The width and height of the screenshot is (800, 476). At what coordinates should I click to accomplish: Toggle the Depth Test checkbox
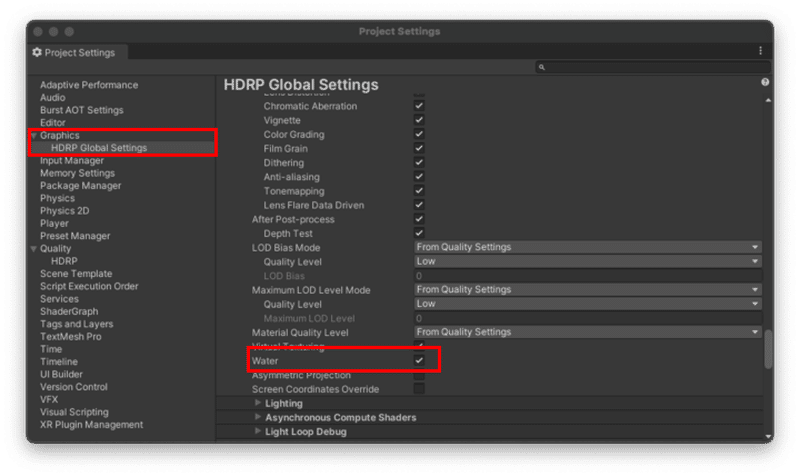(419, 233)
